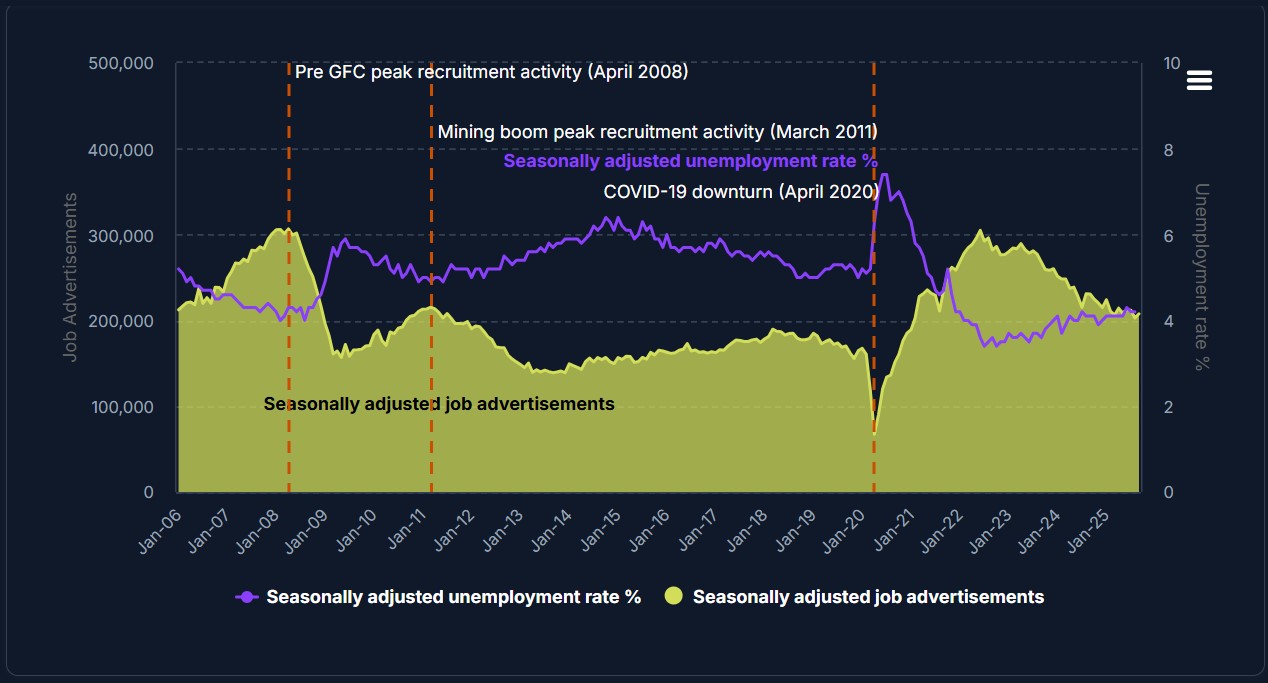Click the 10 value on right axis

click(1172, 63)
